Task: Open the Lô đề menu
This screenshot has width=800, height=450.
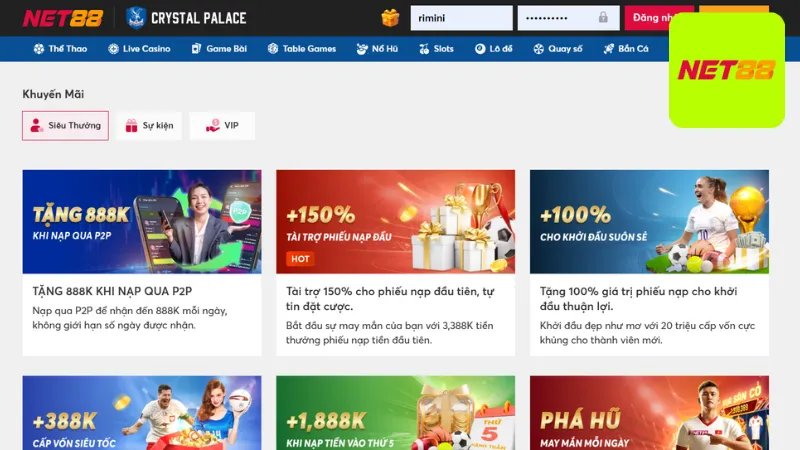Action: 493,49
